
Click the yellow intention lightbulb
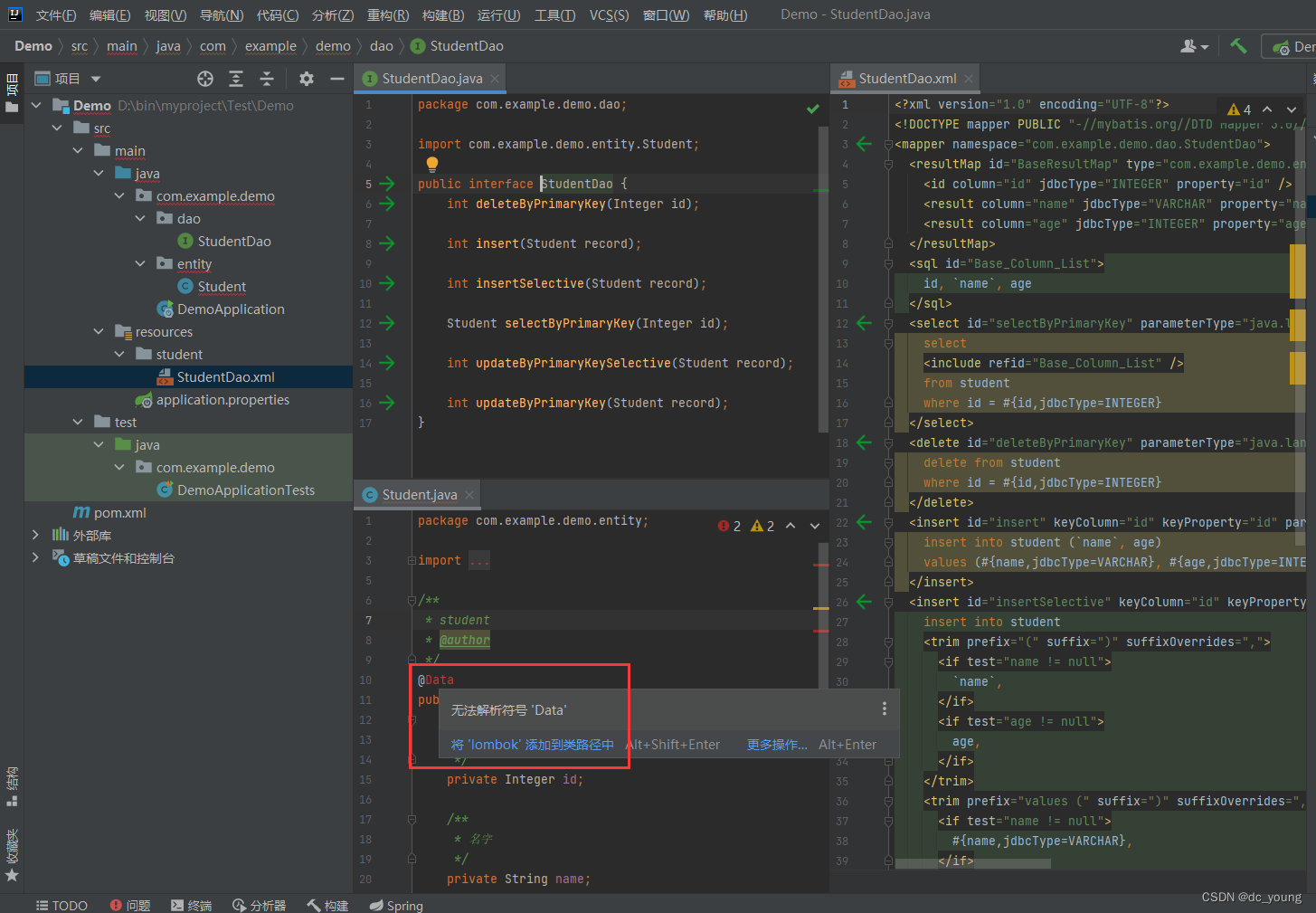click(x=432, y=164)
